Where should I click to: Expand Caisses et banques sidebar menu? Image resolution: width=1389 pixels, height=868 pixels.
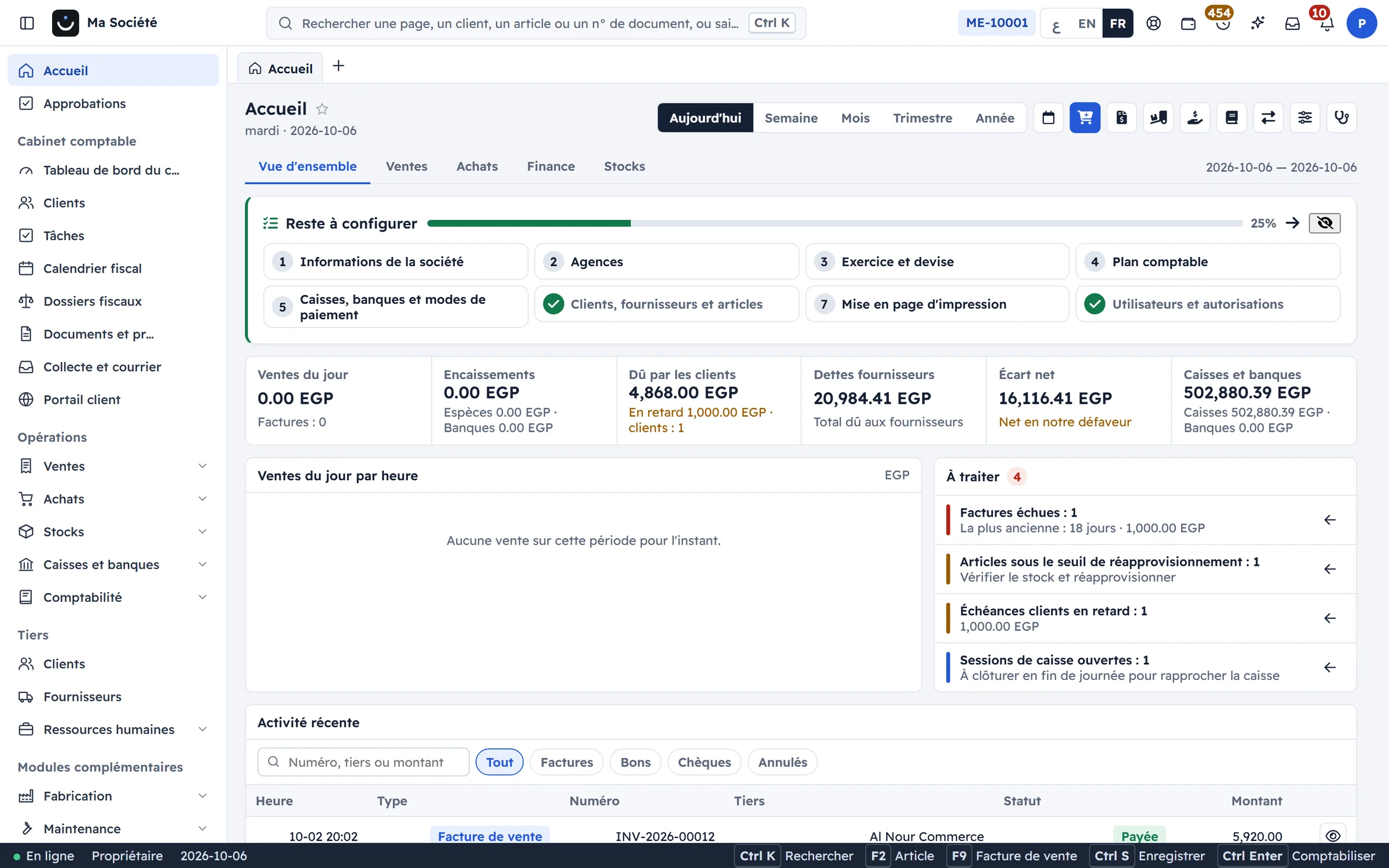(x=113, y=564)
